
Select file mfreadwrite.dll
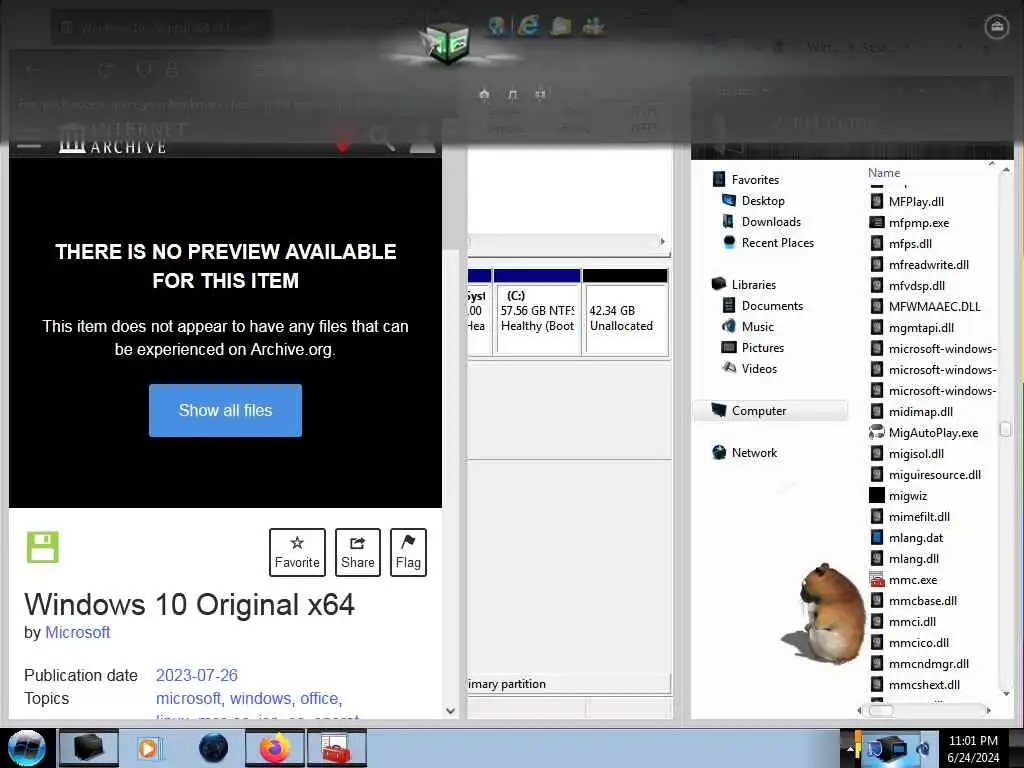coord(928,264)
